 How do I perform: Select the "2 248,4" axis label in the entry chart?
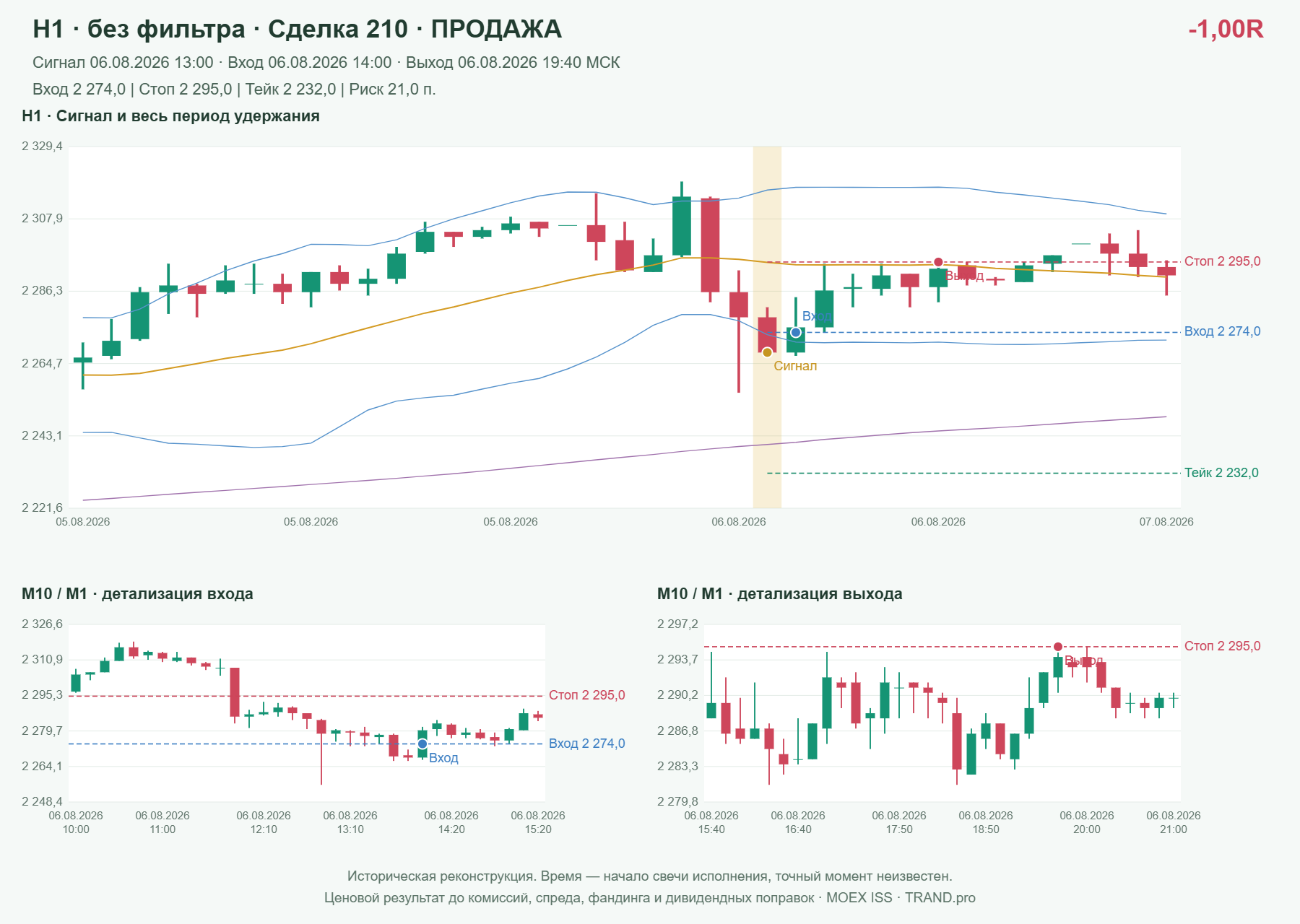(42, 801)
